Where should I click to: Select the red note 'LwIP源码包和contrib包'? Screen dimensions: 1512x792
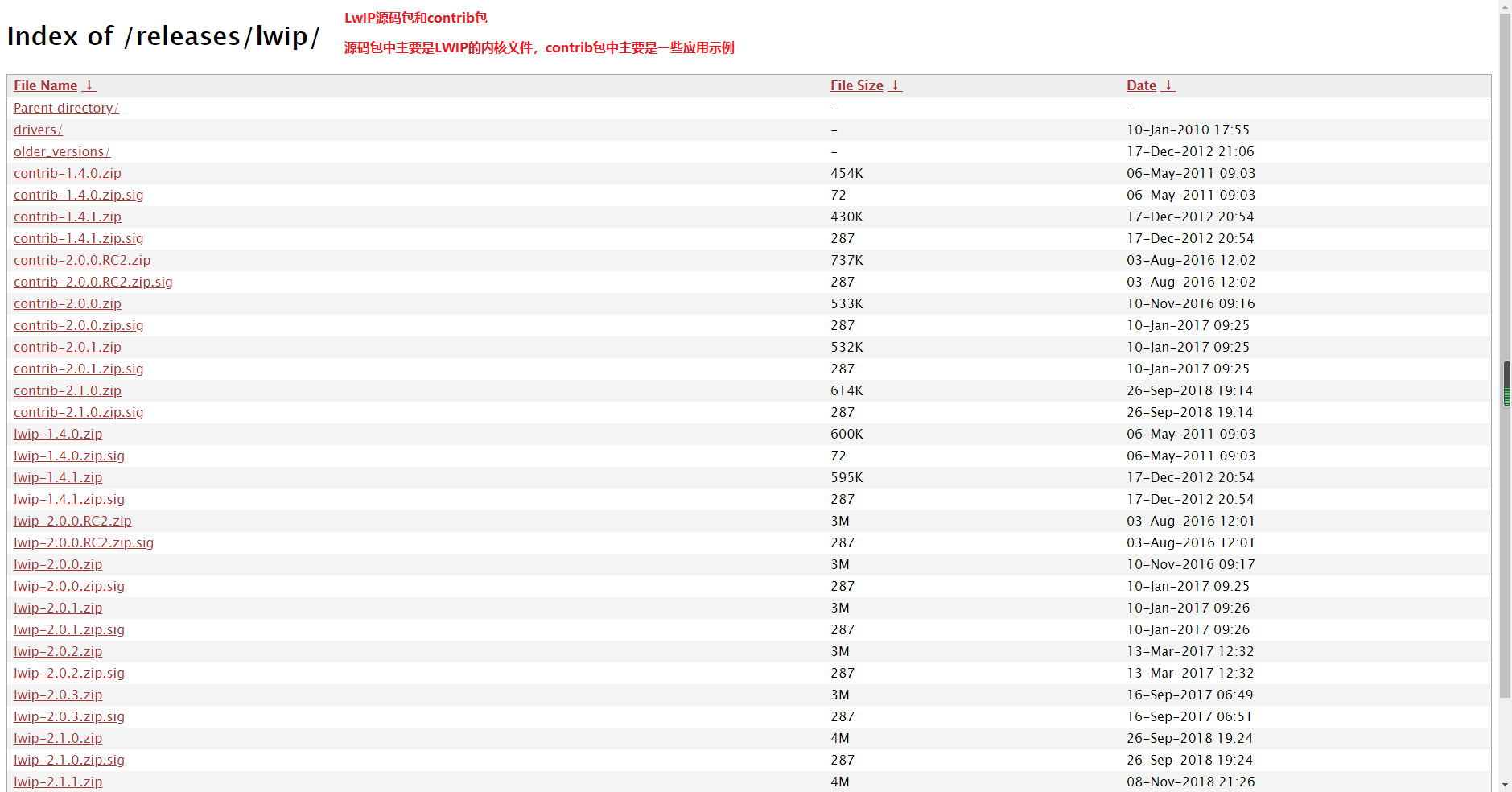[416, 18]
